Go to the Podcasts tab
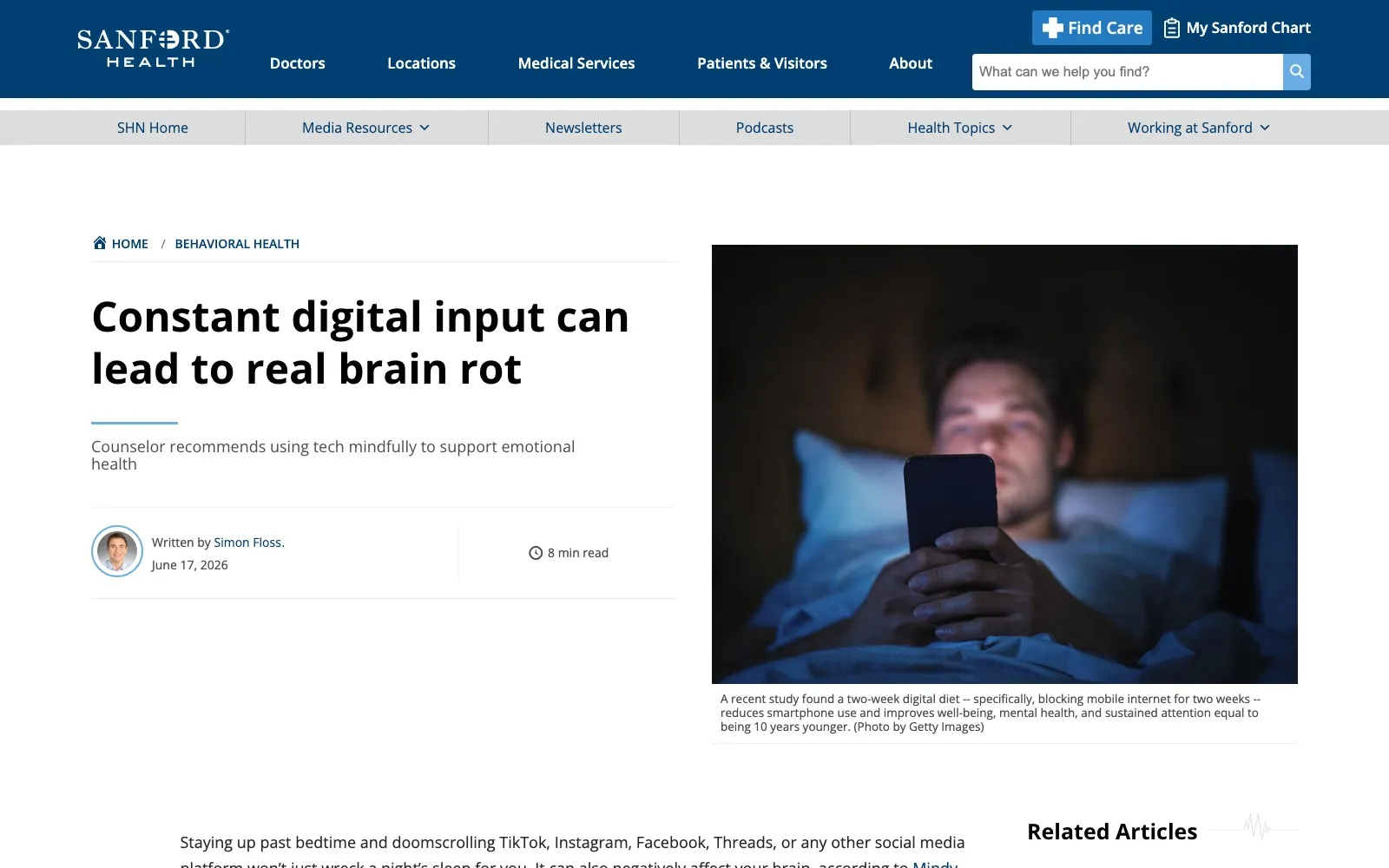The image size is (1389, 868). [x=765, y=128]
